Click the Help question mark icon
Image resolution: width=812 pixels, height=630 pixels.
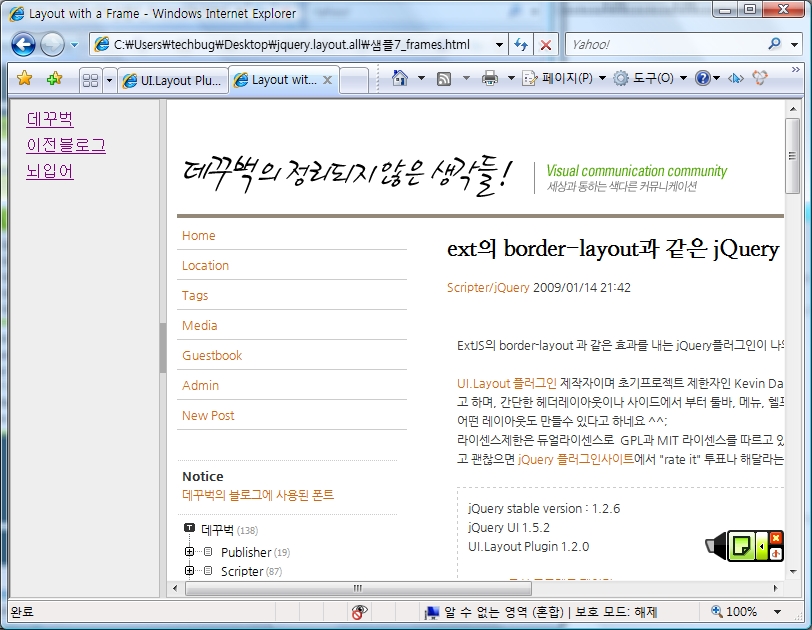click(703, 78)
